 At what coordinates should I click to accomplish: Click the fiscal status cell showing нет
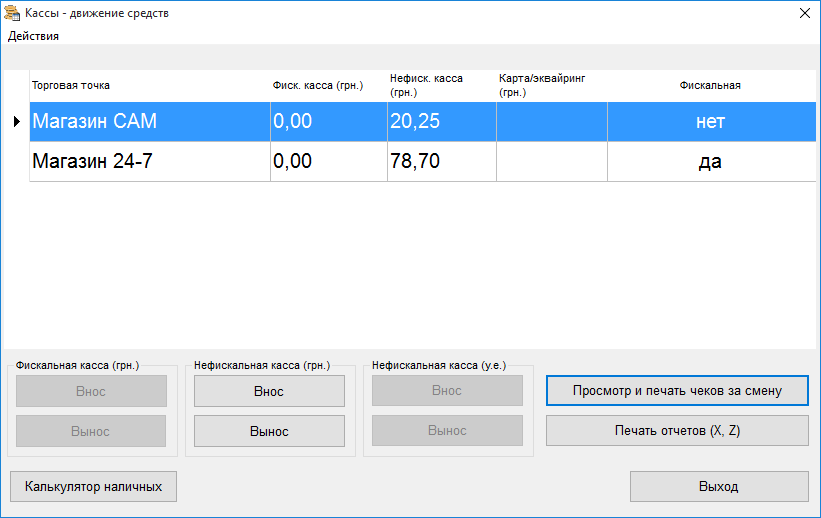click(x=710, y=122)
